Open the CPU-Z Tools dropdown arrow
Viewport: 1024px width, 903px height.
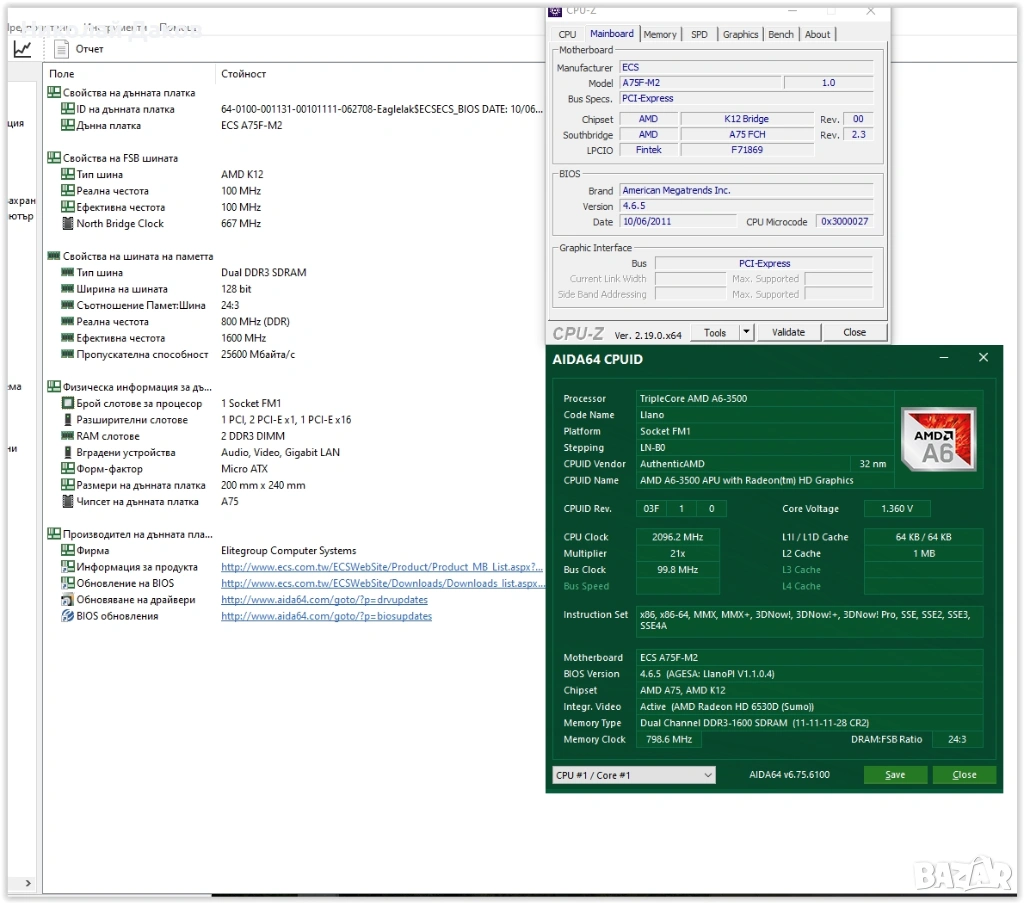746,332
